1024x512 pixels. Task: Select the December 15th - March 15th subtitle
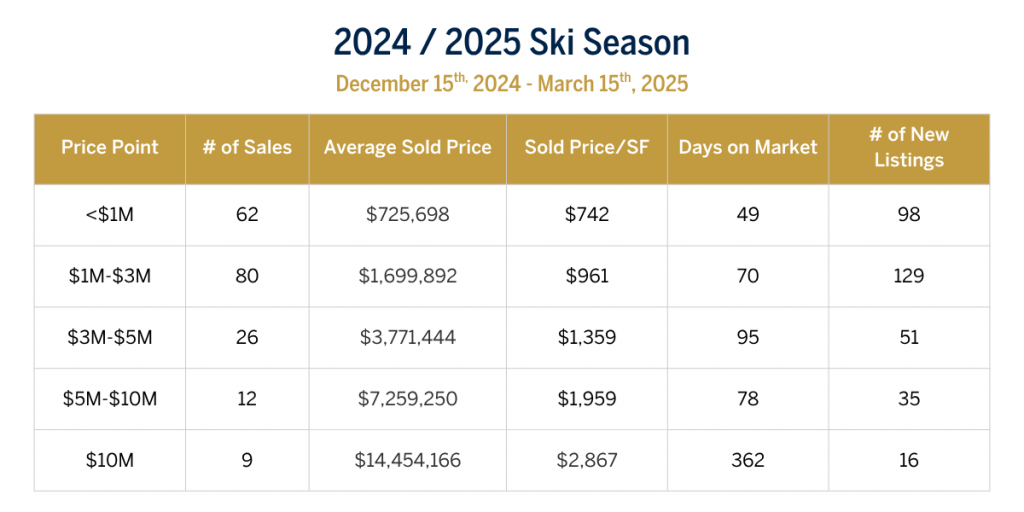(511, 84)
